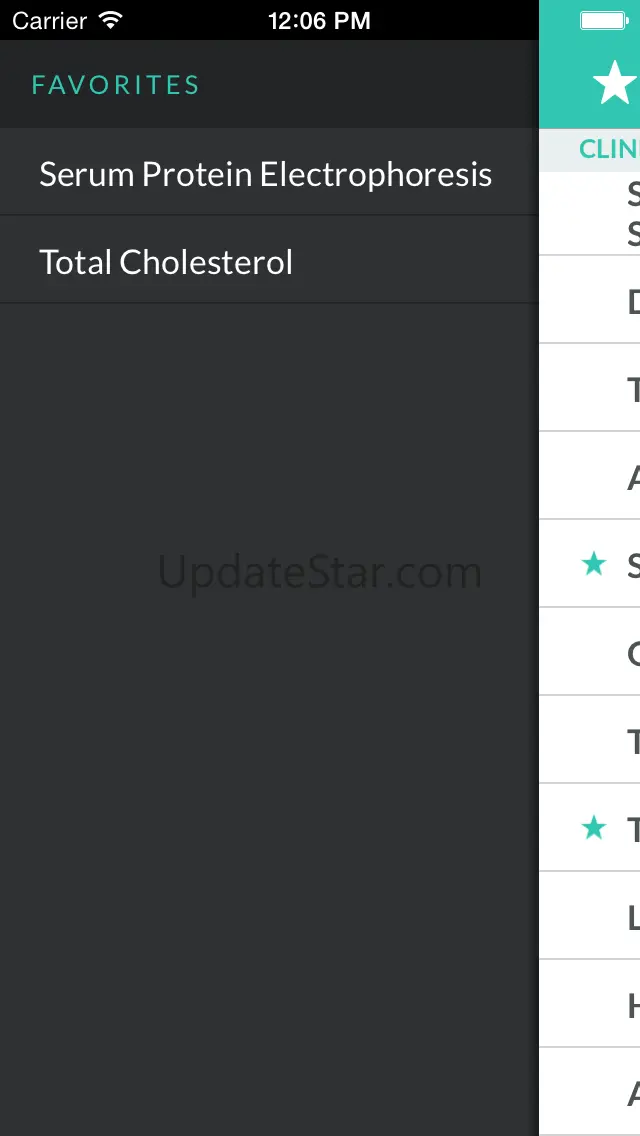Toggle the lower teal star in the list
Screen dimensions: 640x1136
(x=594, y=828)
